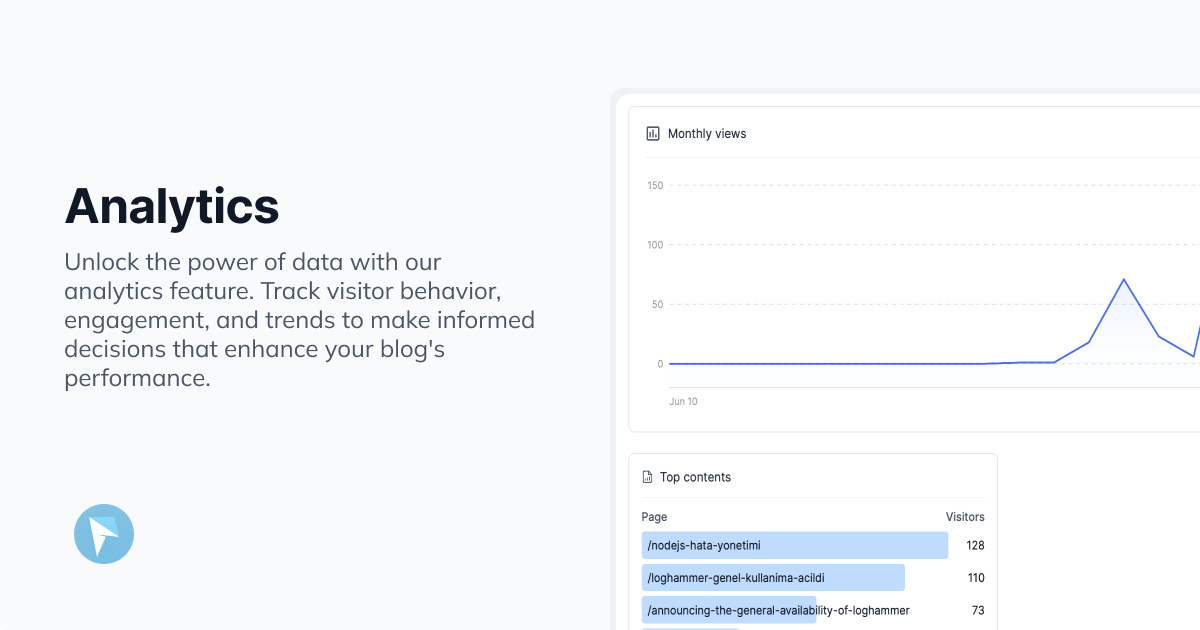This screenshot has width=1200, height=630.
Task: Click the Monthly views chart icon
Action: coord(653,133)
